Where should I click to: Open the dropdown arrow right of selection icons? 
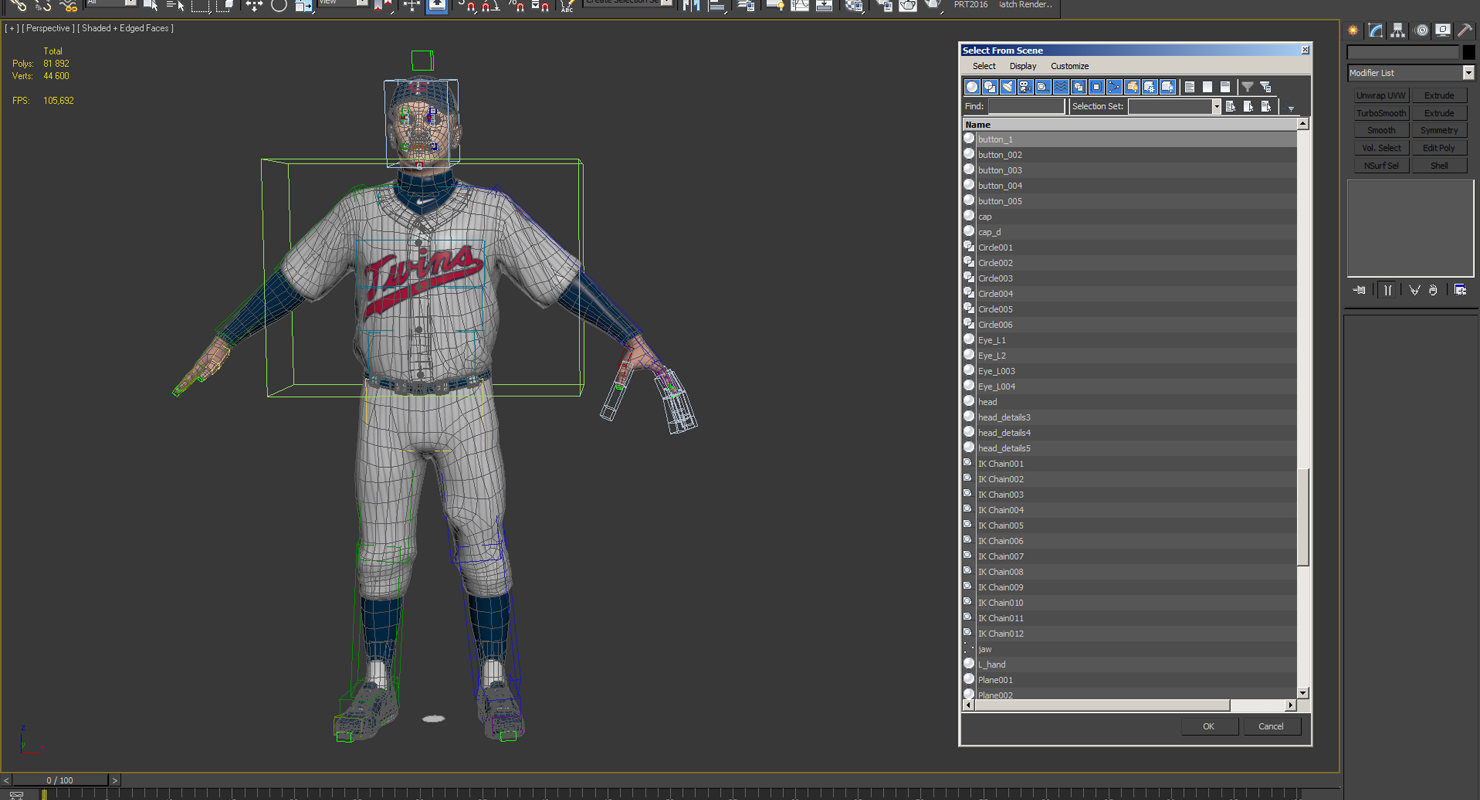coord(1291,108)
